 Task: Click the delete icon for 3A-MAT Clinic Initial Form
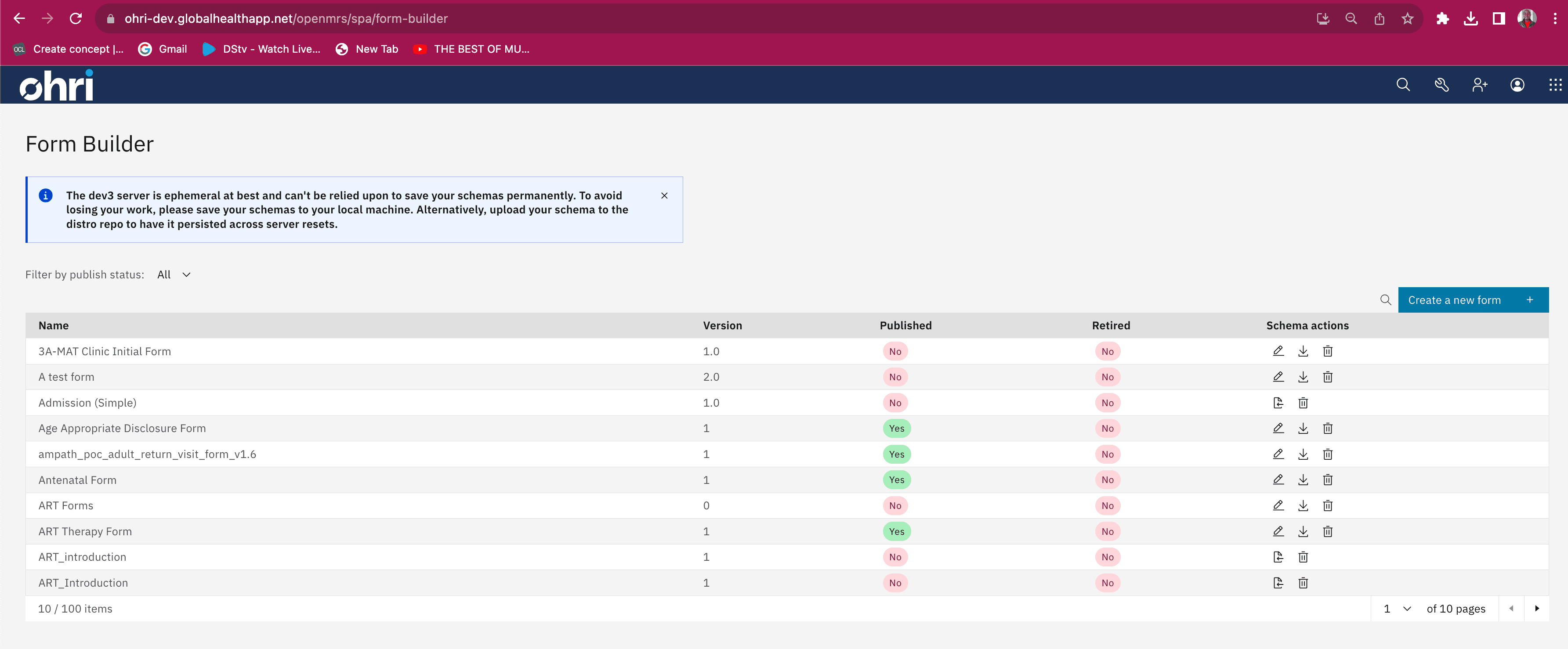coord(1328,351)
